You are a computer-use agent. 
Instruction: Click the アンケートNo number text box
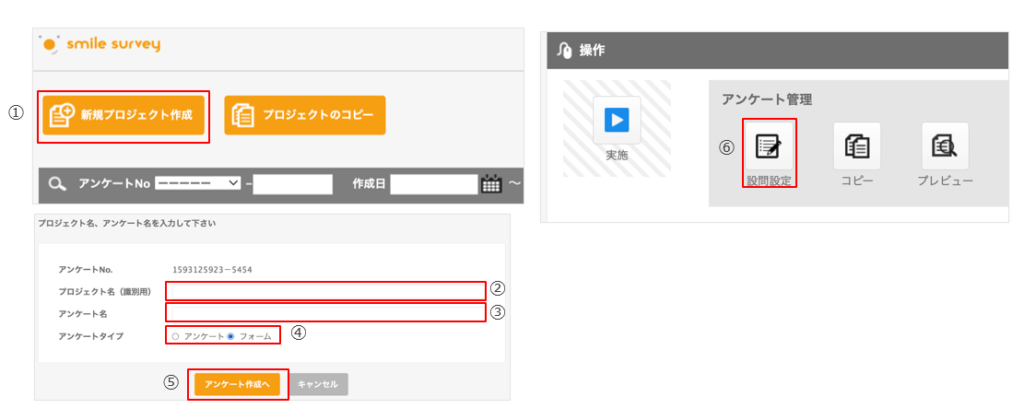tap(293, 184)
